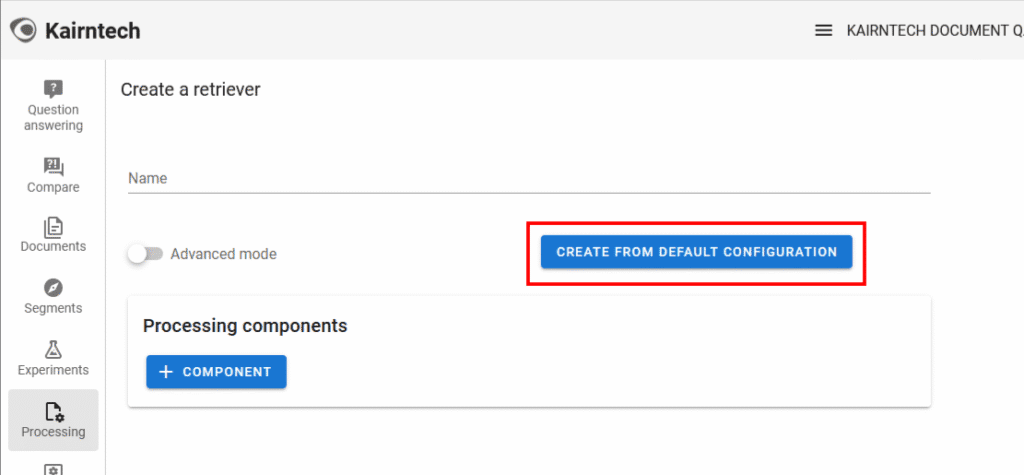Open the Experiments flask icon

point(54,349)
